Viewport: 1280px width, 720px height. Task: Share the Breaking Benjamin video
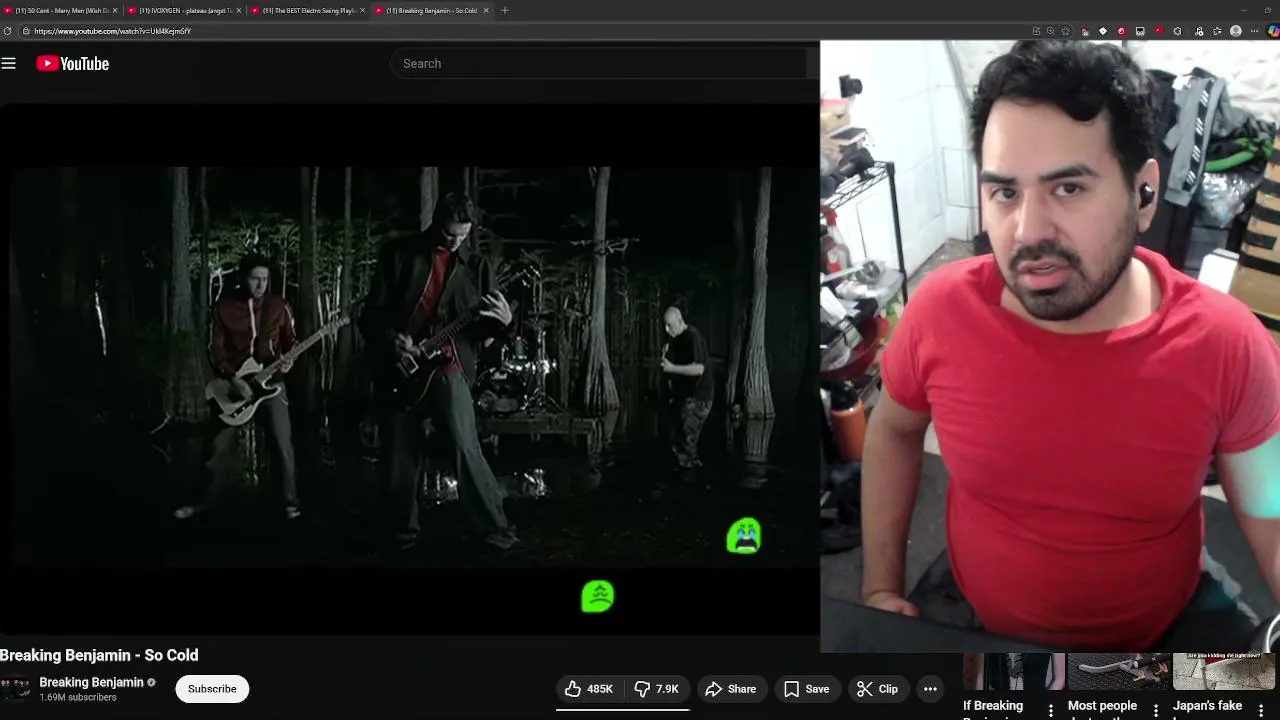(731, 689)
